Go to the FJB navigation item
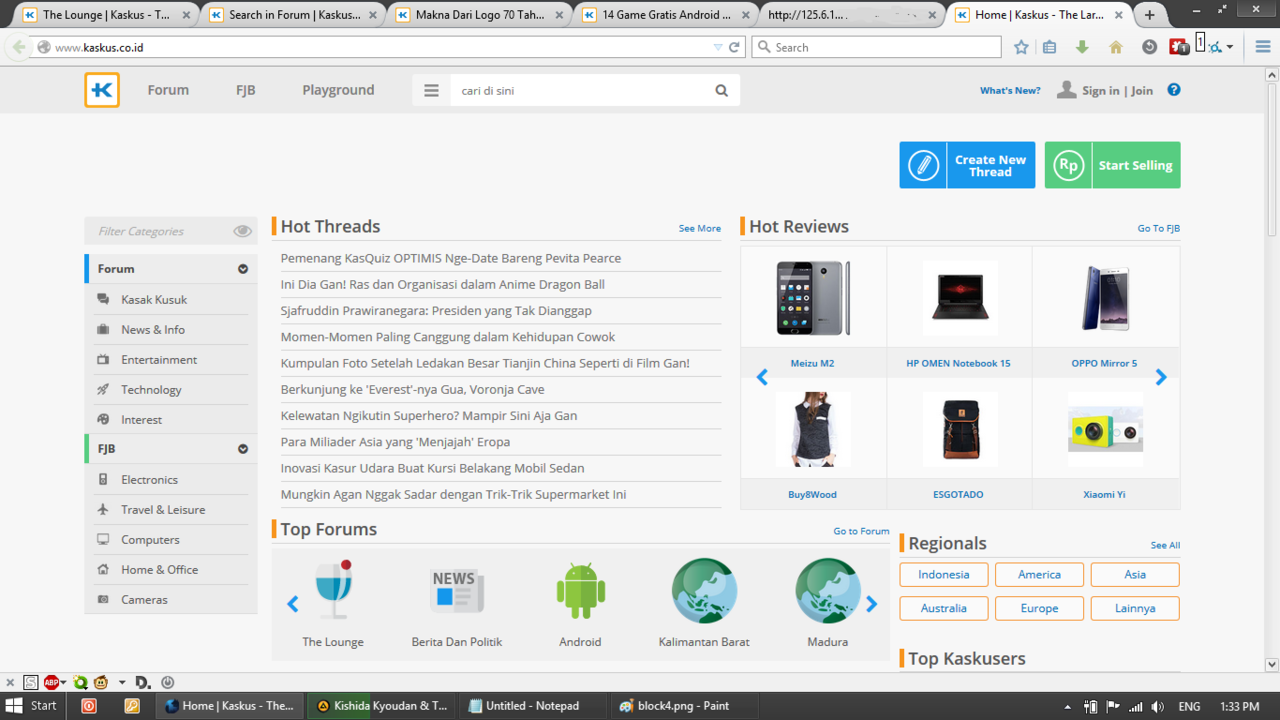Screen dimensions: 1280x720 (246, 90)
